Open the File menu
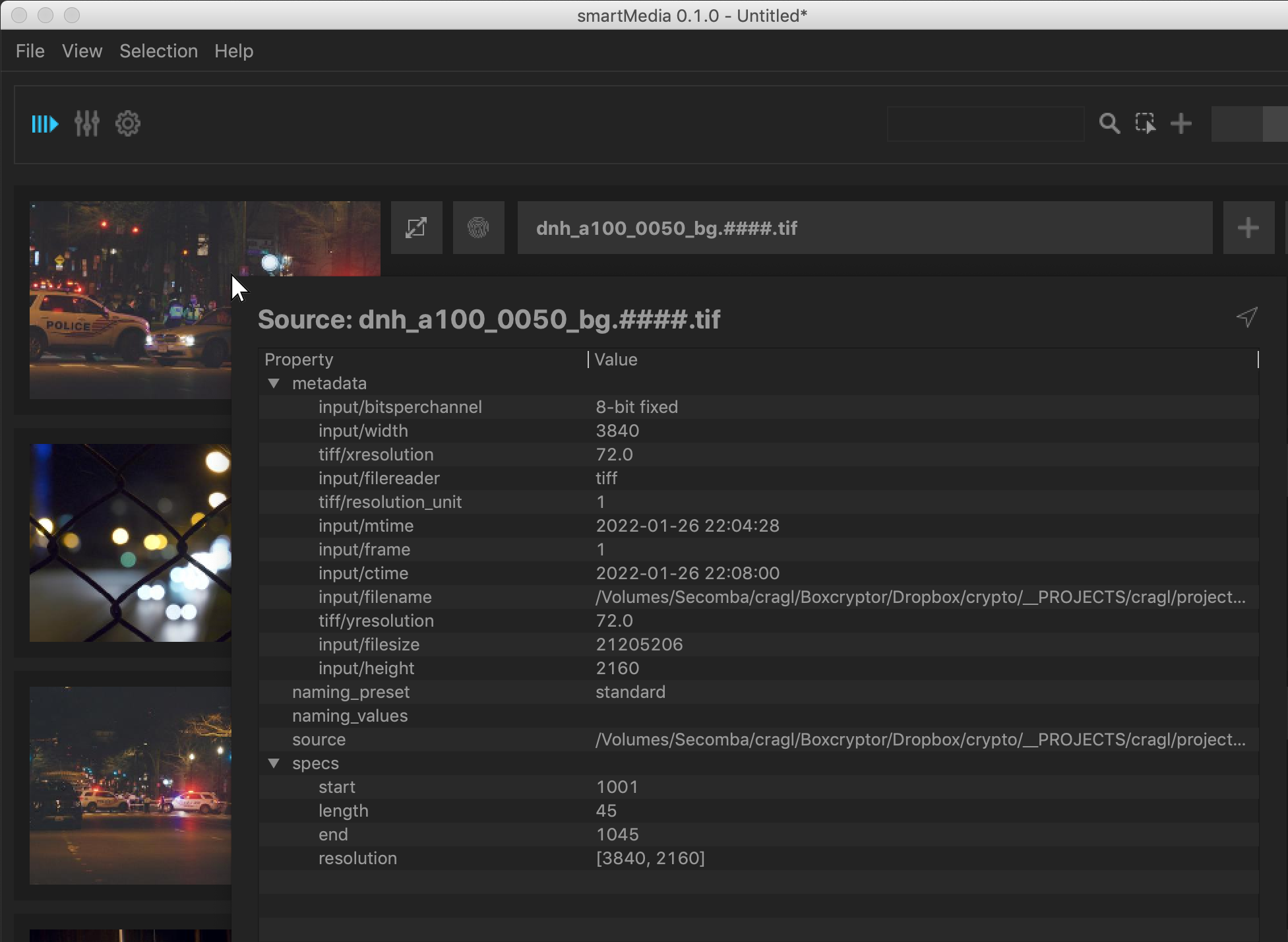The width and height of the screenshot is (1288, 942). pos(30,51)
